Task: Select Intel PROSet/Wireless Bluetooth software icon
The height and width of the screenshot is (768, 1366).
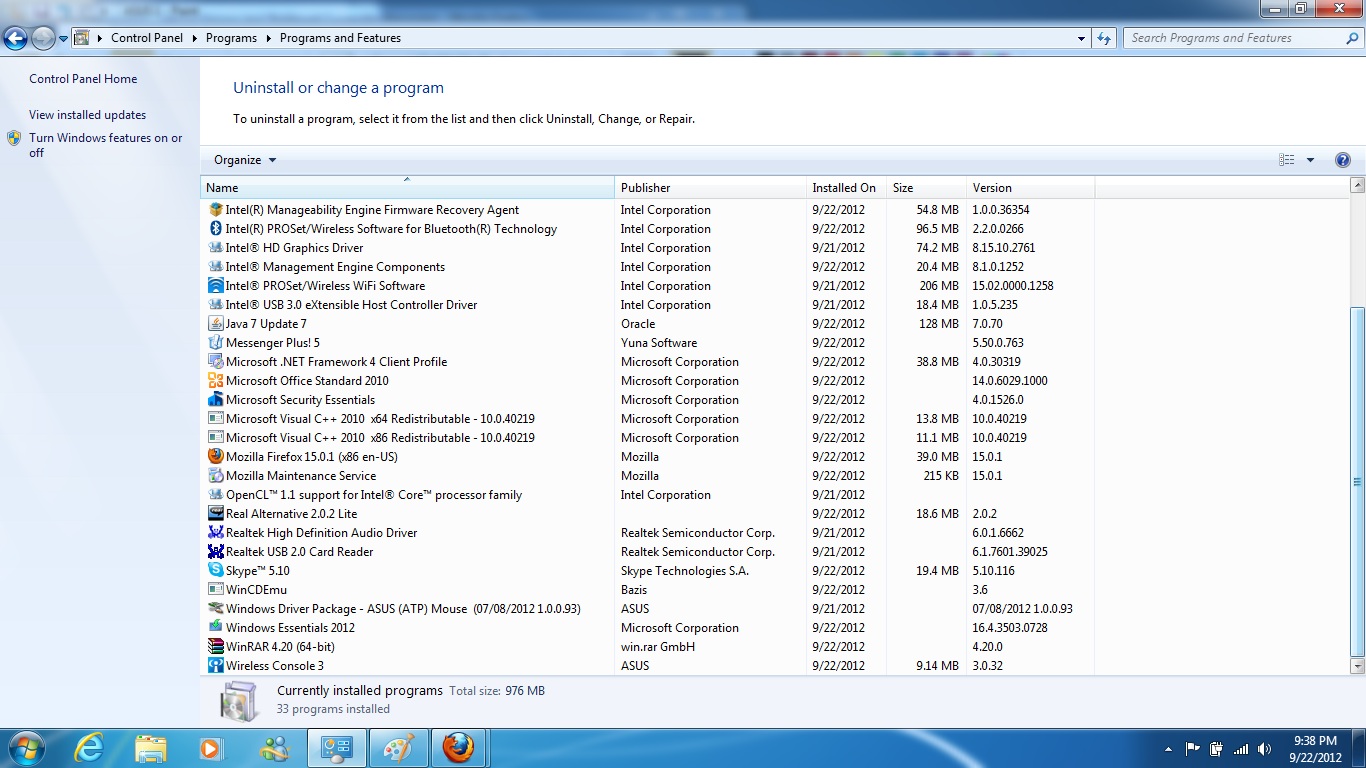Action: (x=215, y=229)
